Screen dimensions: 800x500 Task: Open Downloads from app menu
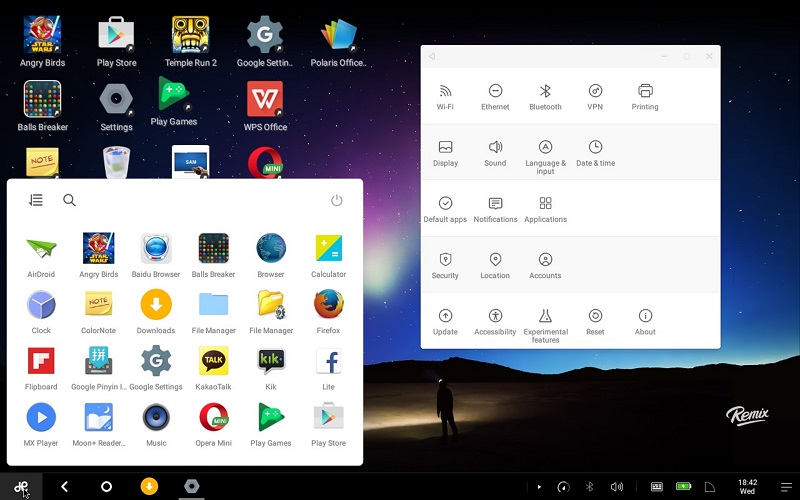(156, 311)
